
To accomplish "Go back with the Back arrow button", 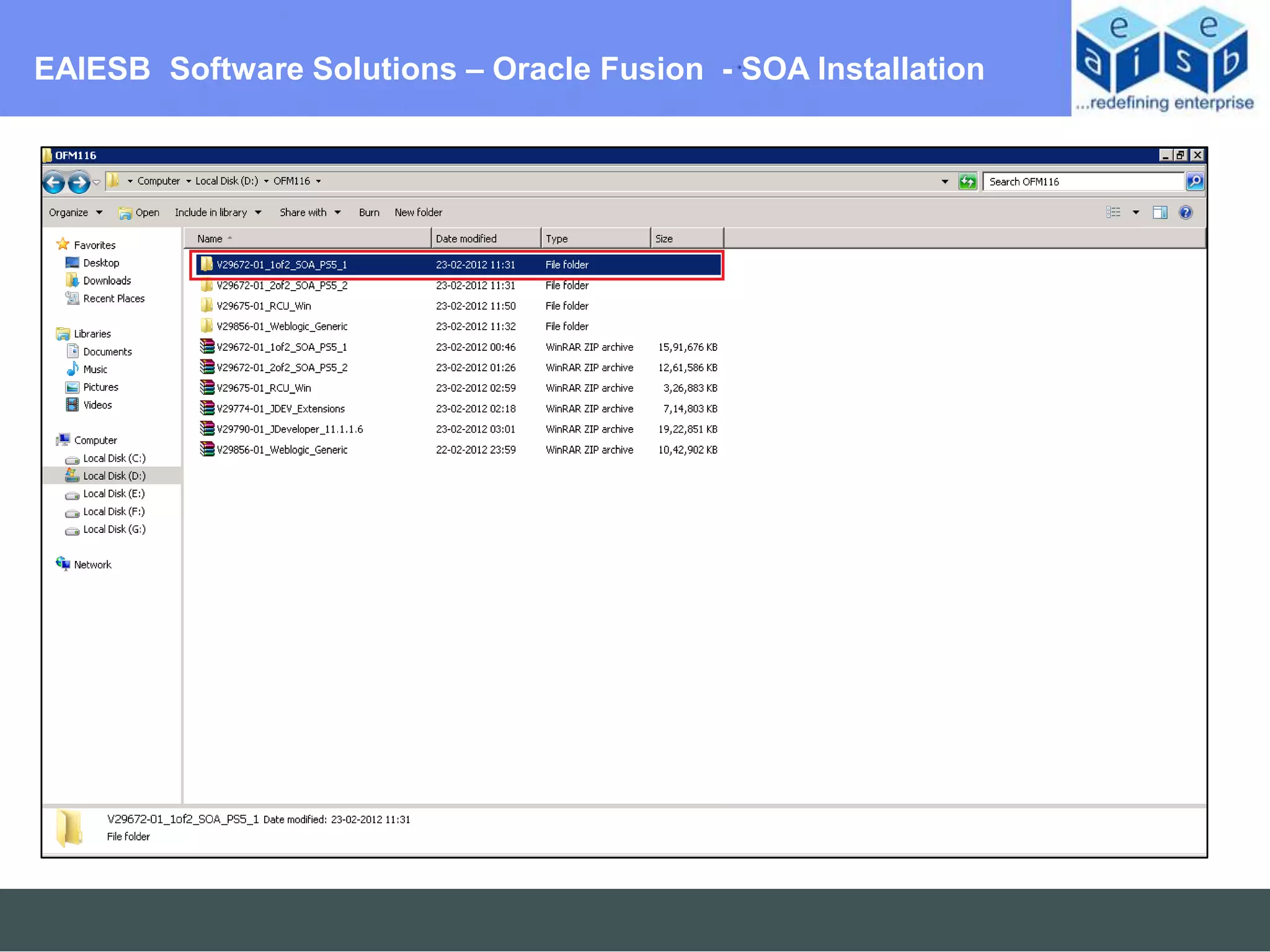I will pyautogui.click(x=54, y=182).
